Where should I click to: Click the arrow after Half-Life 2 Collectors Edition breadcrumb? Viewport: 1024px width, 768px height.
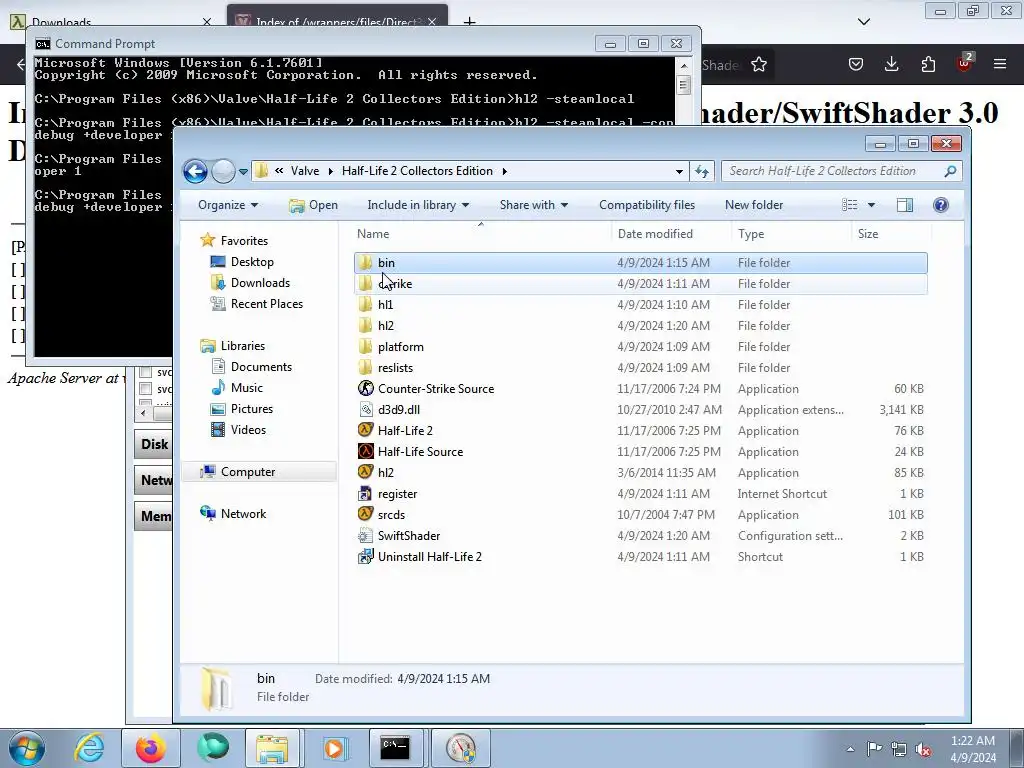coord(504,171)
